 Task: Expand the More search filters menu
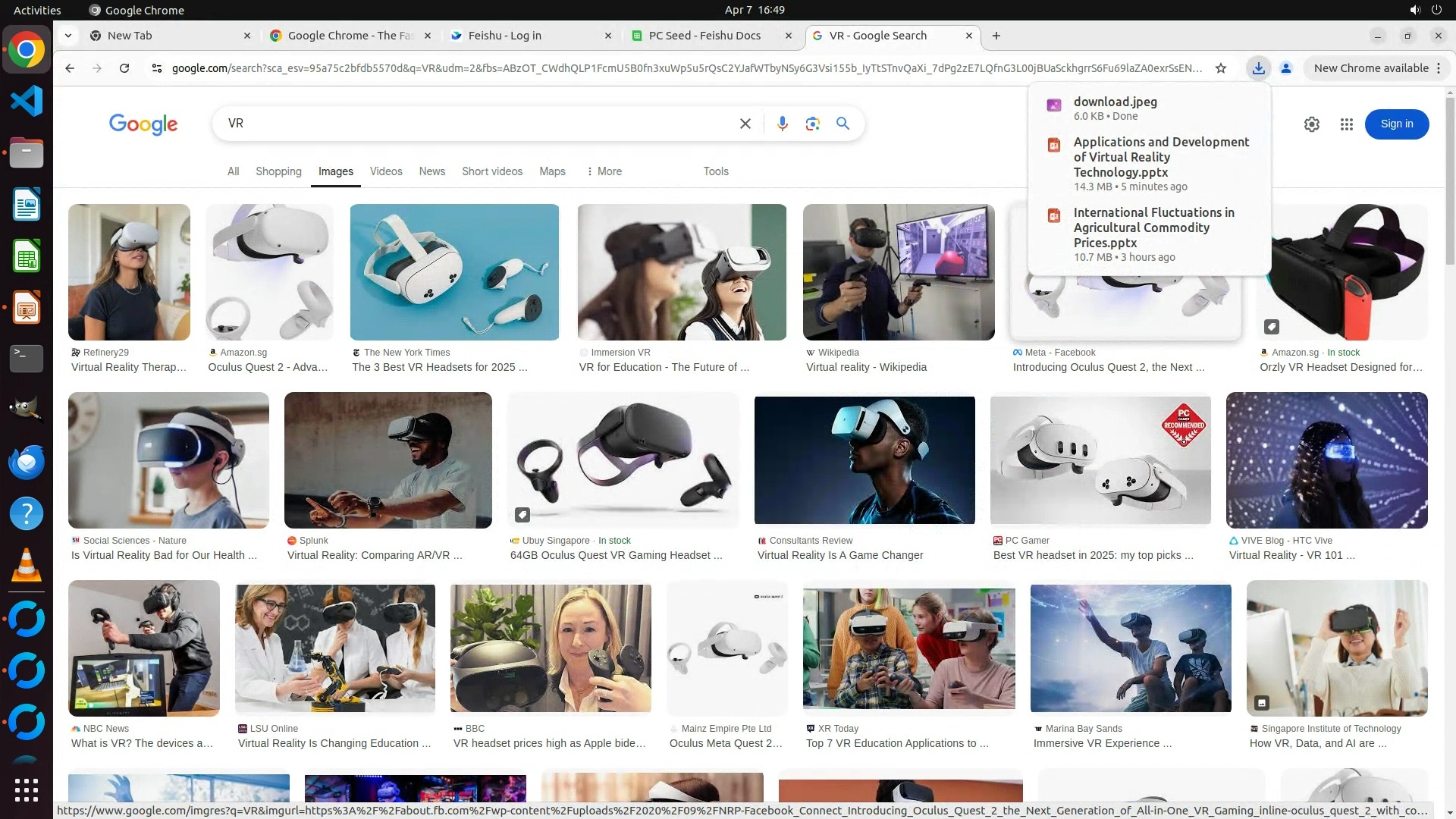coord(604,171)
